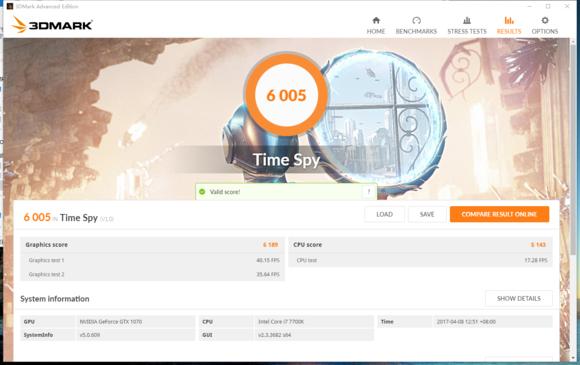The image size is (580, 365).
Task: Click the green Valid score check icon
Action: click(202, 192)
